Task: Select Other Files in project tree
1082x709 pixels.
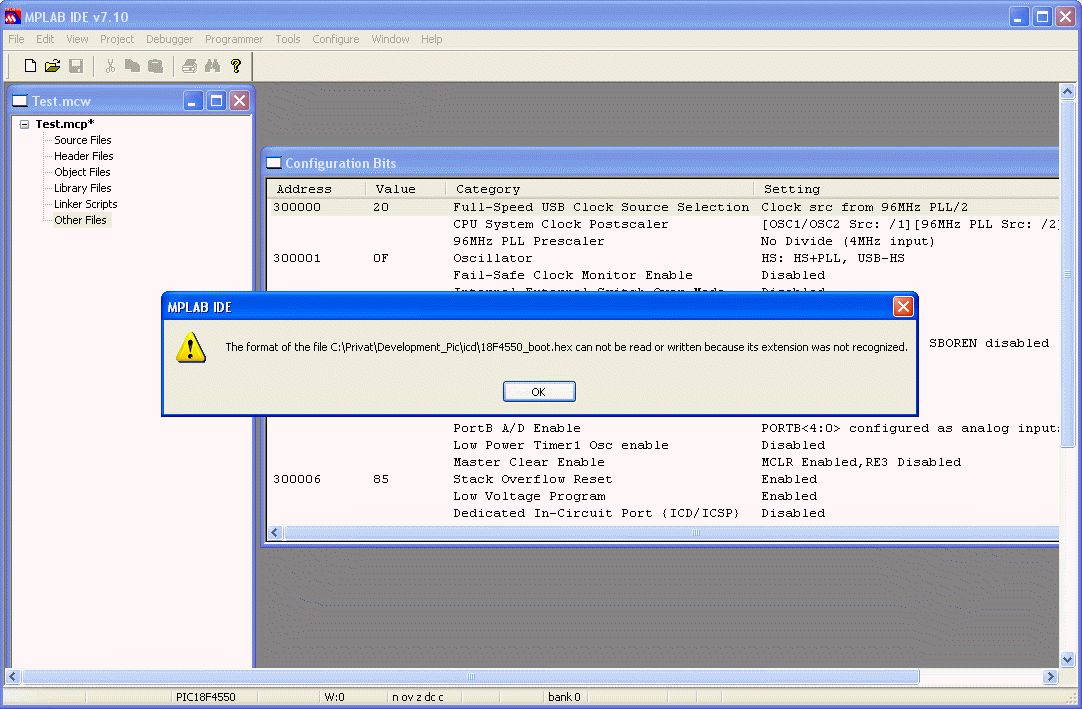Action: [x=80, y=220]
